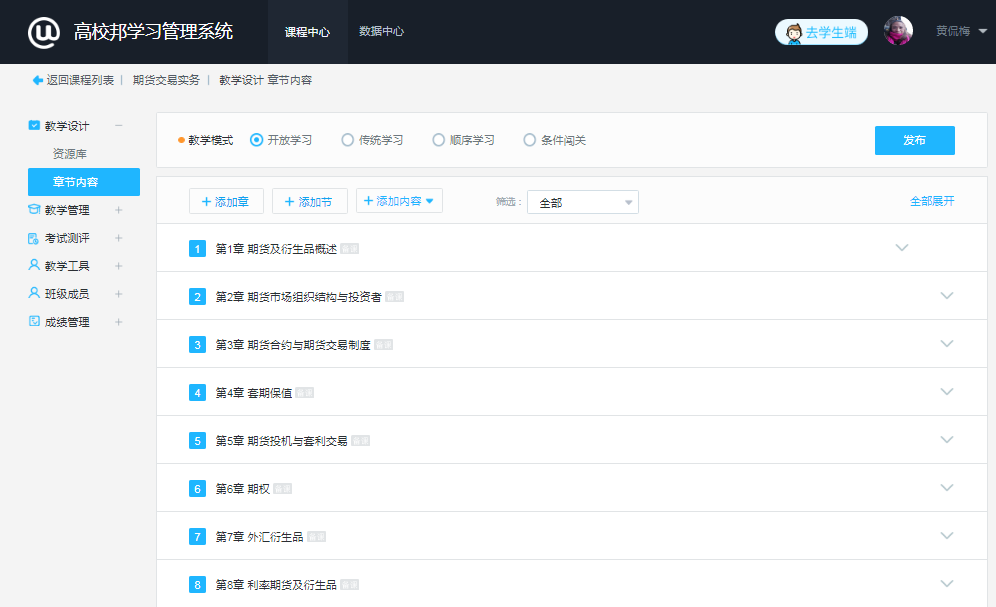Go to student side via 去学生端

click(x=821, y=32)
